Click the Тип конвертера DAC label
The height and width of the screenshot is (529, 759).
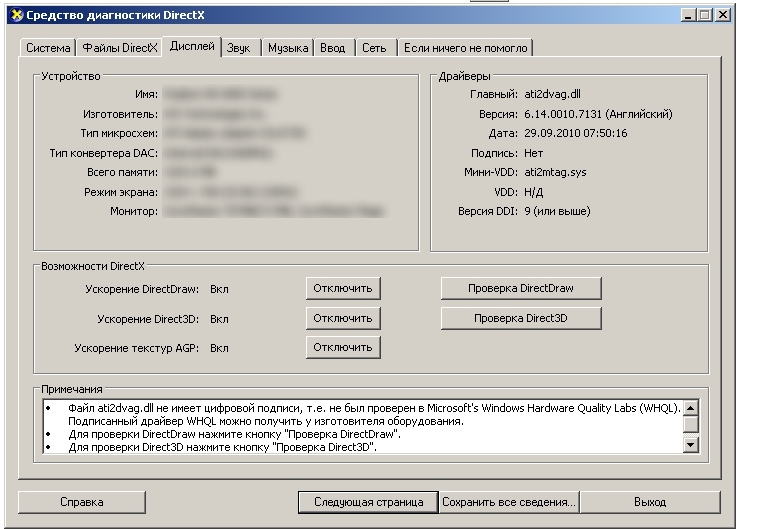[x=104, y=153]
